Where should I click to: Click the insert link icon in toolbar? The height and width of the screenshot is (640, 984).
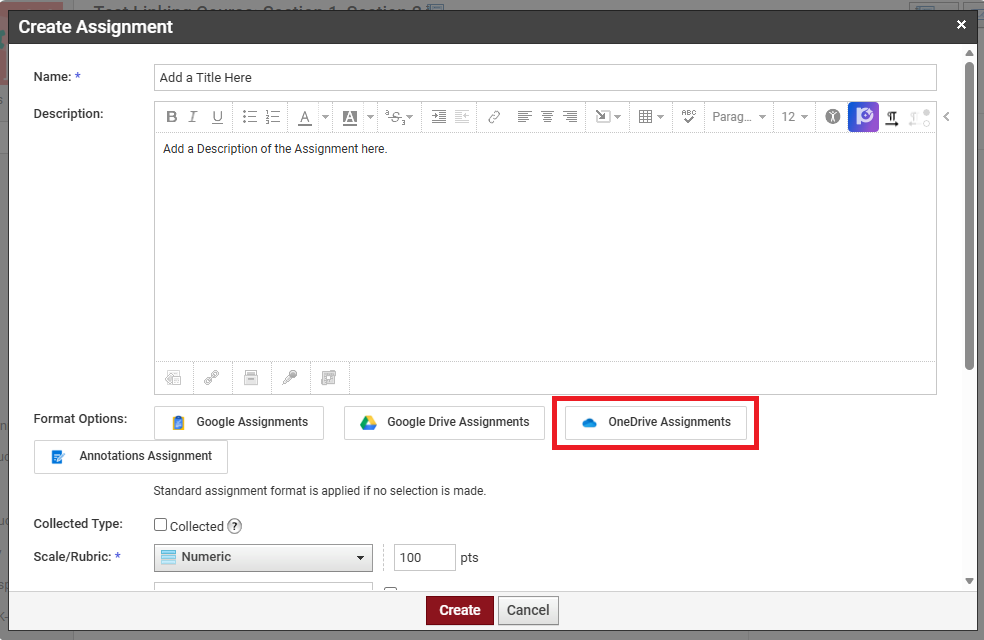494,117
